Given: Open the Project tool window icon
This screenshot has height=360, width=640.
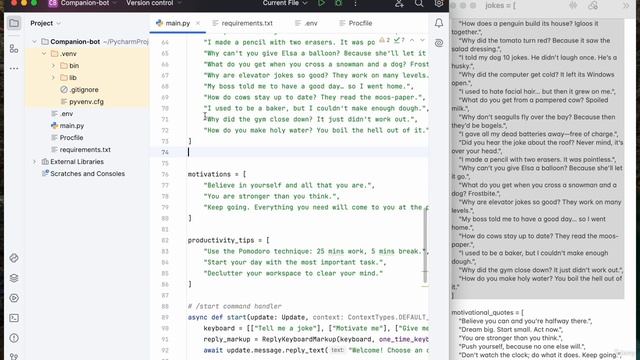Looking at the screenshot, I should click(14, 23).
